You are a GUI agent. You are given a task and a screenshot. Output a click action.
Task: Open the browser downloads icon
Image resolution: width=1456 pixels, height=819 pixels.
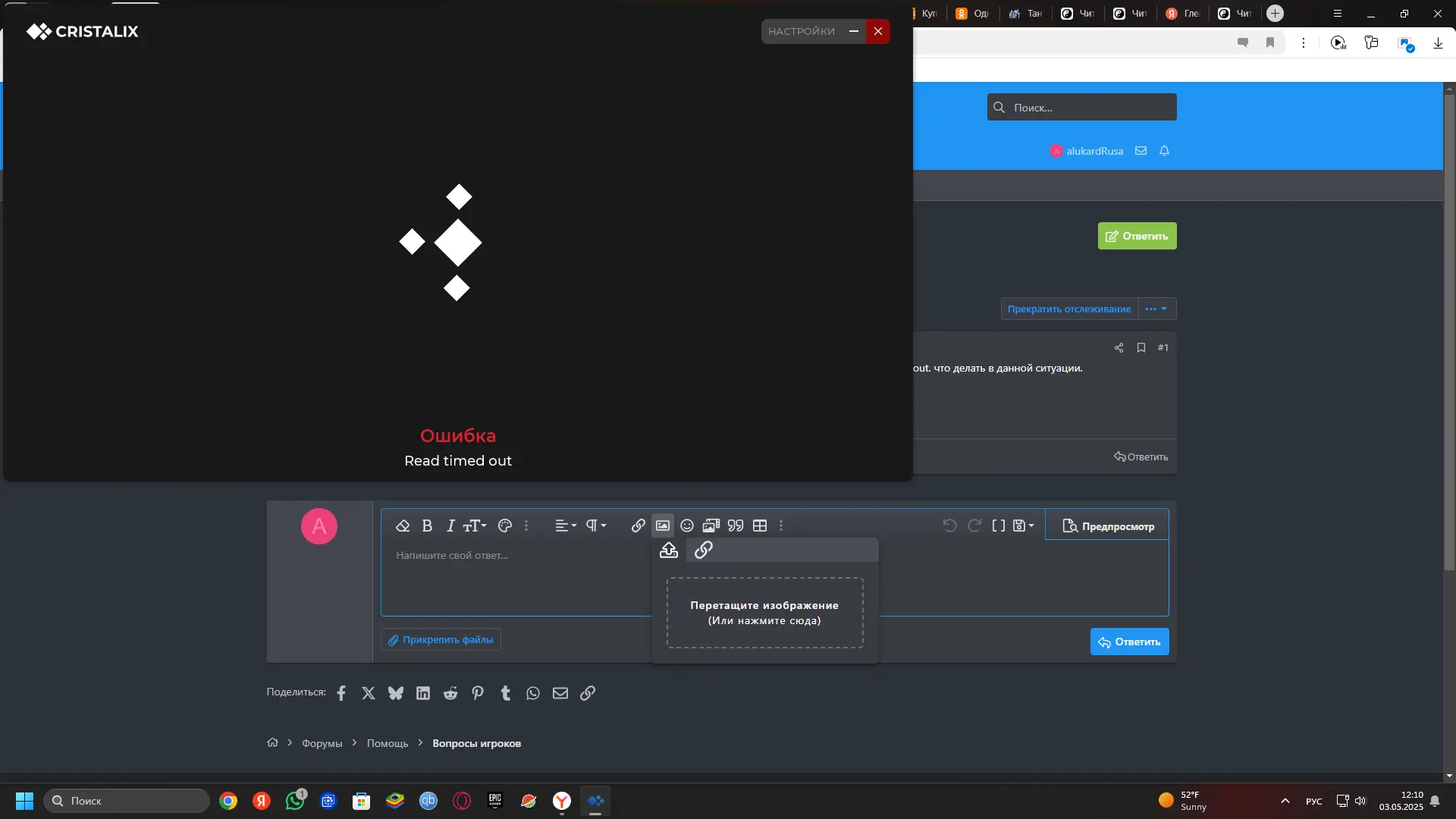coord(1438,43)
